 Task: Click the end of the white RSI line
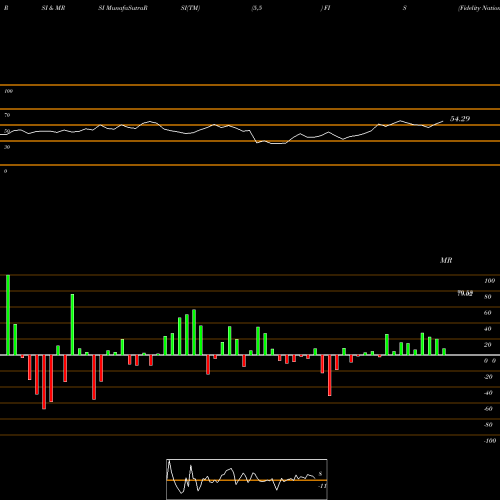[x=443, y=121]
